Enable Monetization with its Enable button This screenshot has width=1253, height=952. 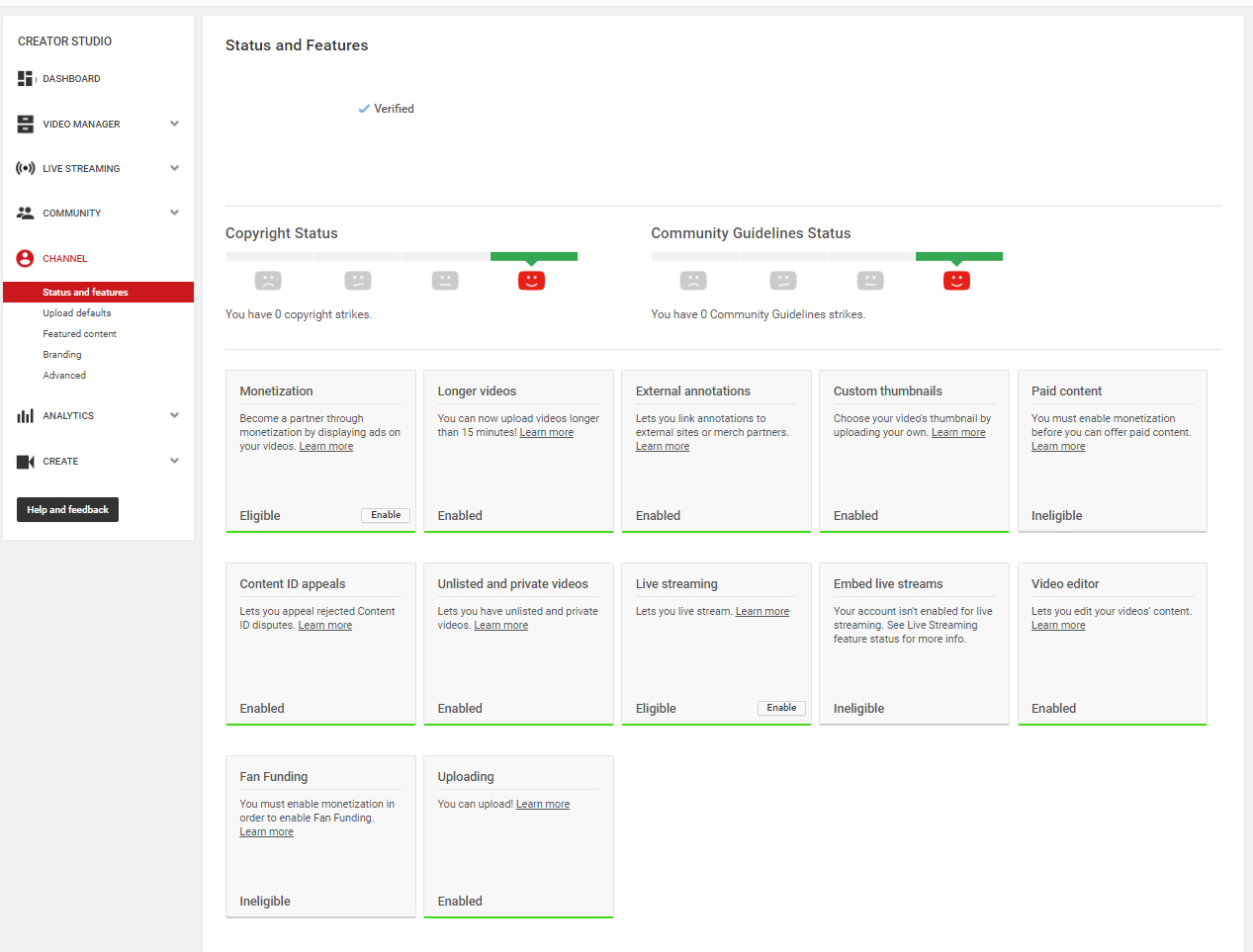click(386, 515)
